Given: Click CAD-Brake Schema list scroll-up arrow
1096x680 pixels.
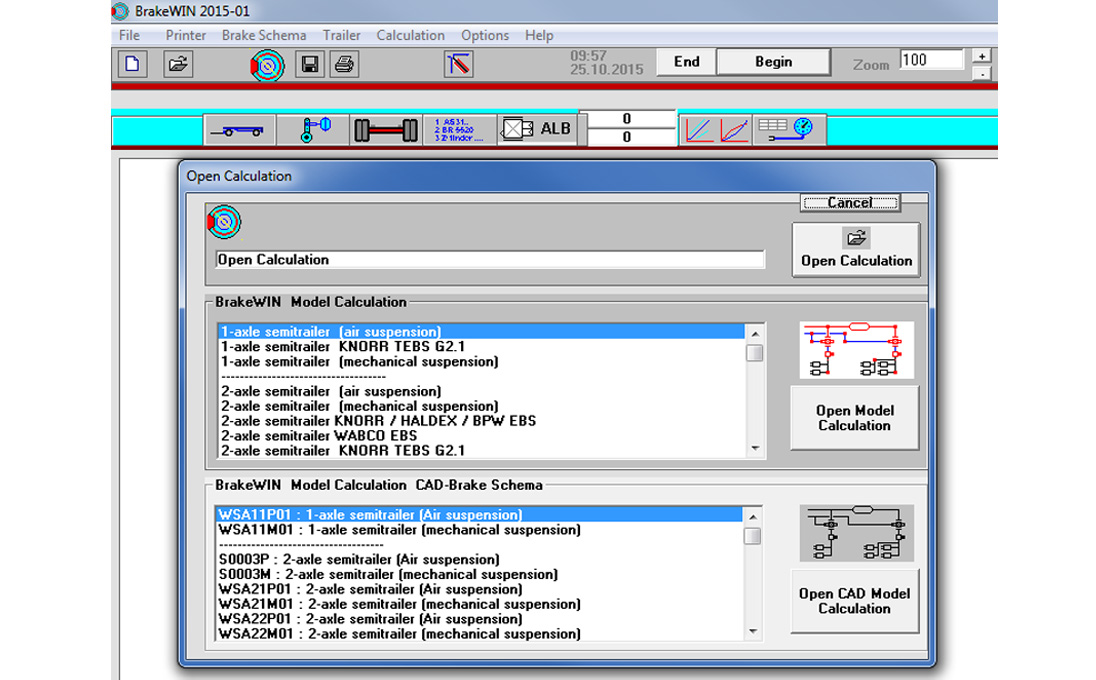Looking at the screenshot, I should tap(753, 517).
